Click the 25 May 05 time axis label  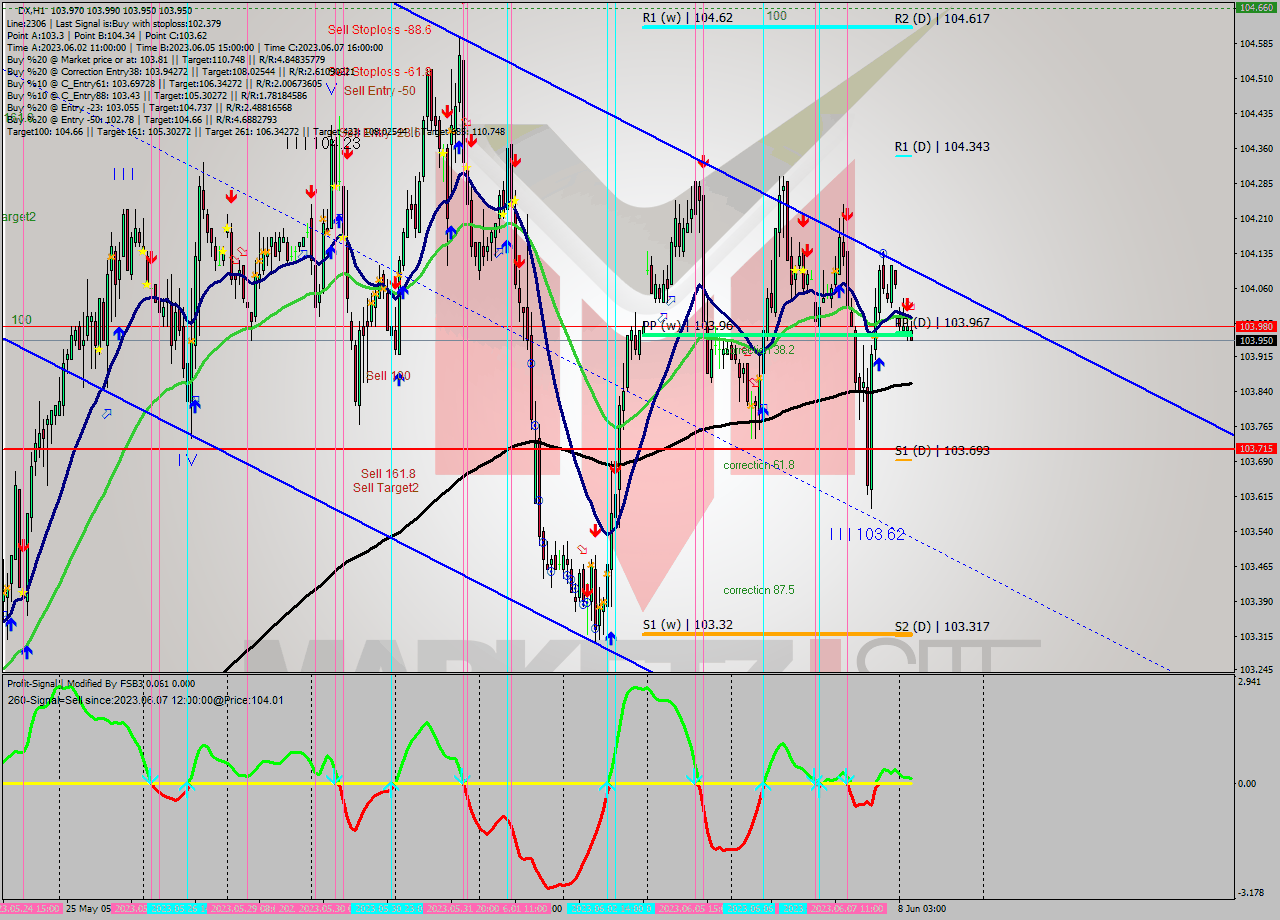(88, 909)
